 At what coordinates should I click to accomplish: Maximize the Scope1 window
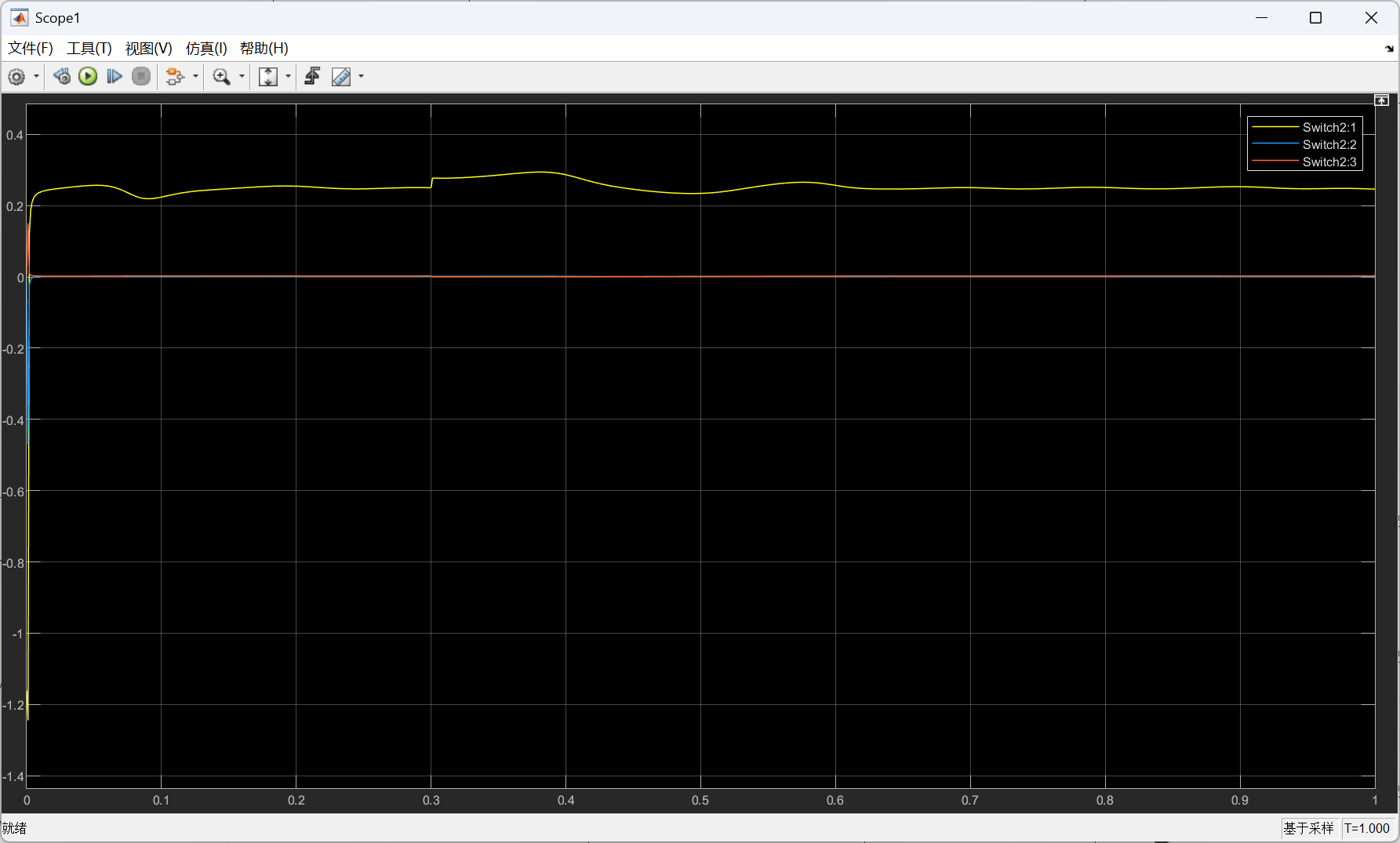[1316, 17]
